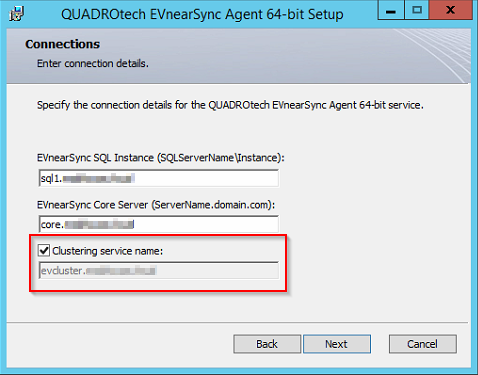Click the EVnearSync SQL Instance label

161,158
